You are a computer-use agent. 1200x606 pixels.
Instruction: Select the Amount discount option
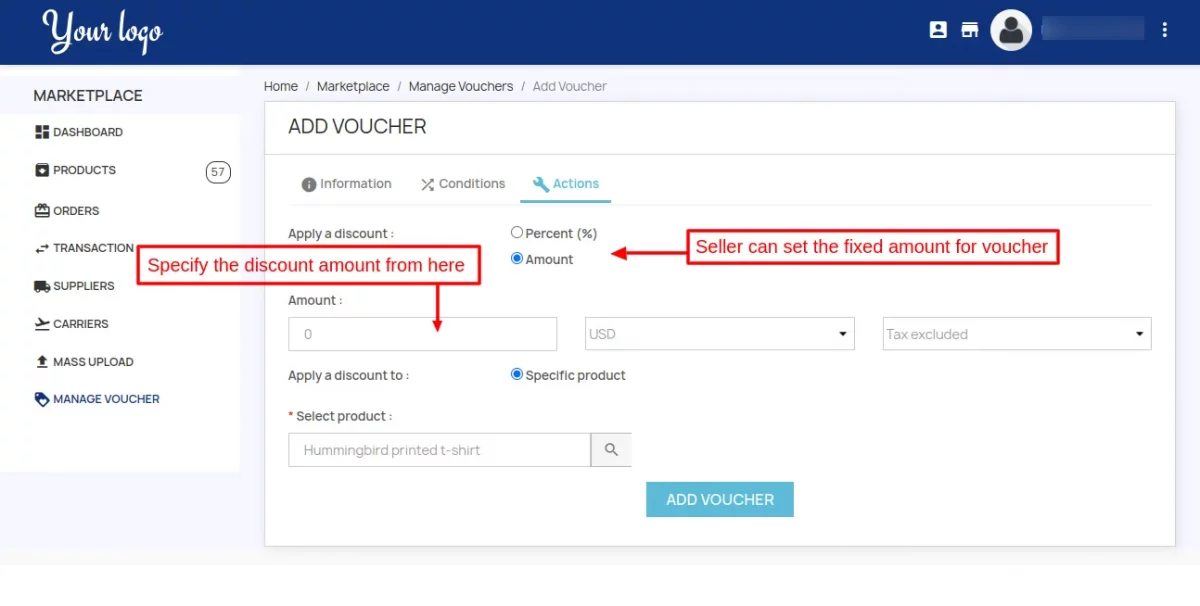click(517, 258)
